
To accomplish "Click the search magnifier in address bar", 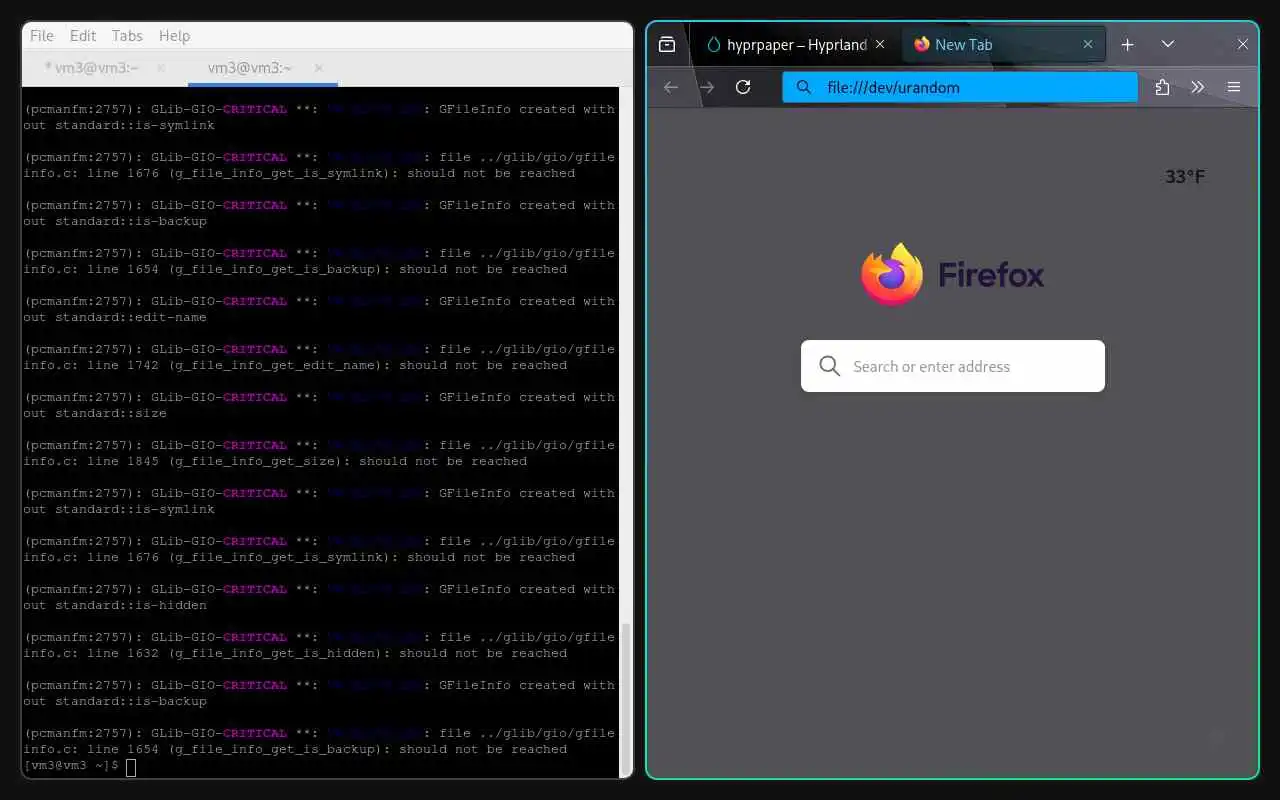I will tap(803, 87).
